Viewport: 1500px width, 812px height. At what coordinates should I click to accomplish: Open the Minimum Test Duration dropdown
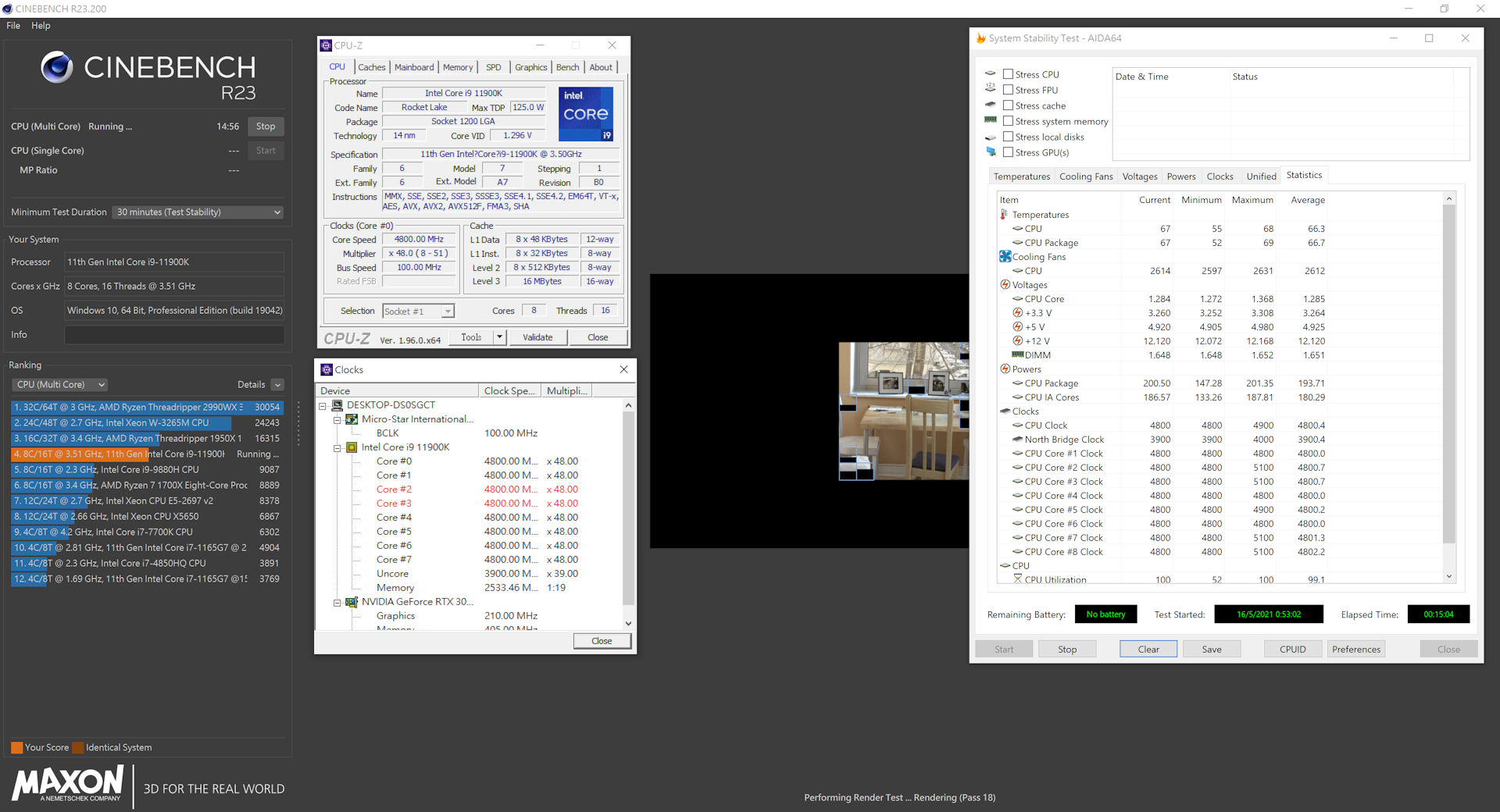point(198,212)
